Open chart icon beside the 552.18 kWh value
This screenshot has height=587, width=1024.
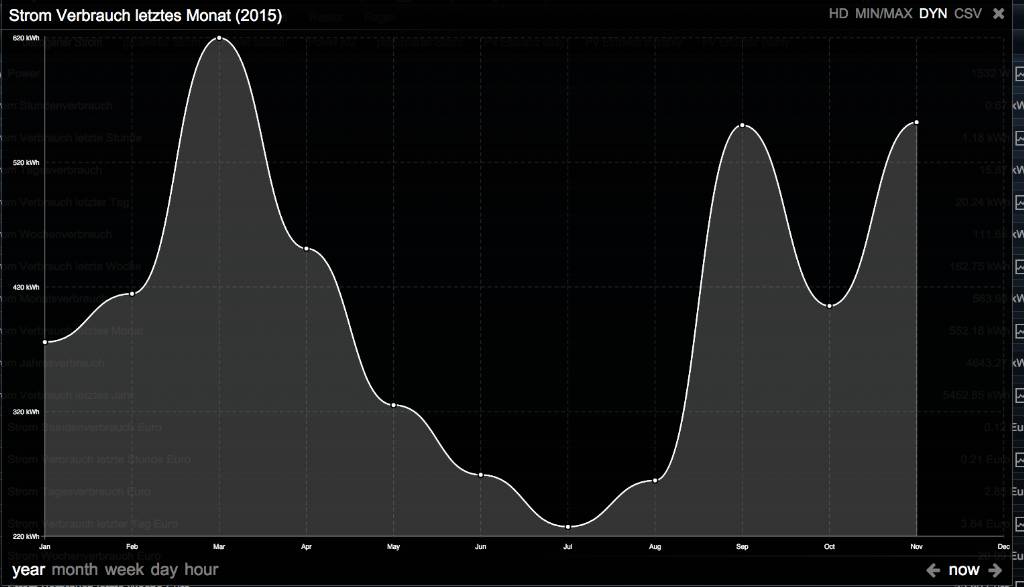pos(1018,331)
